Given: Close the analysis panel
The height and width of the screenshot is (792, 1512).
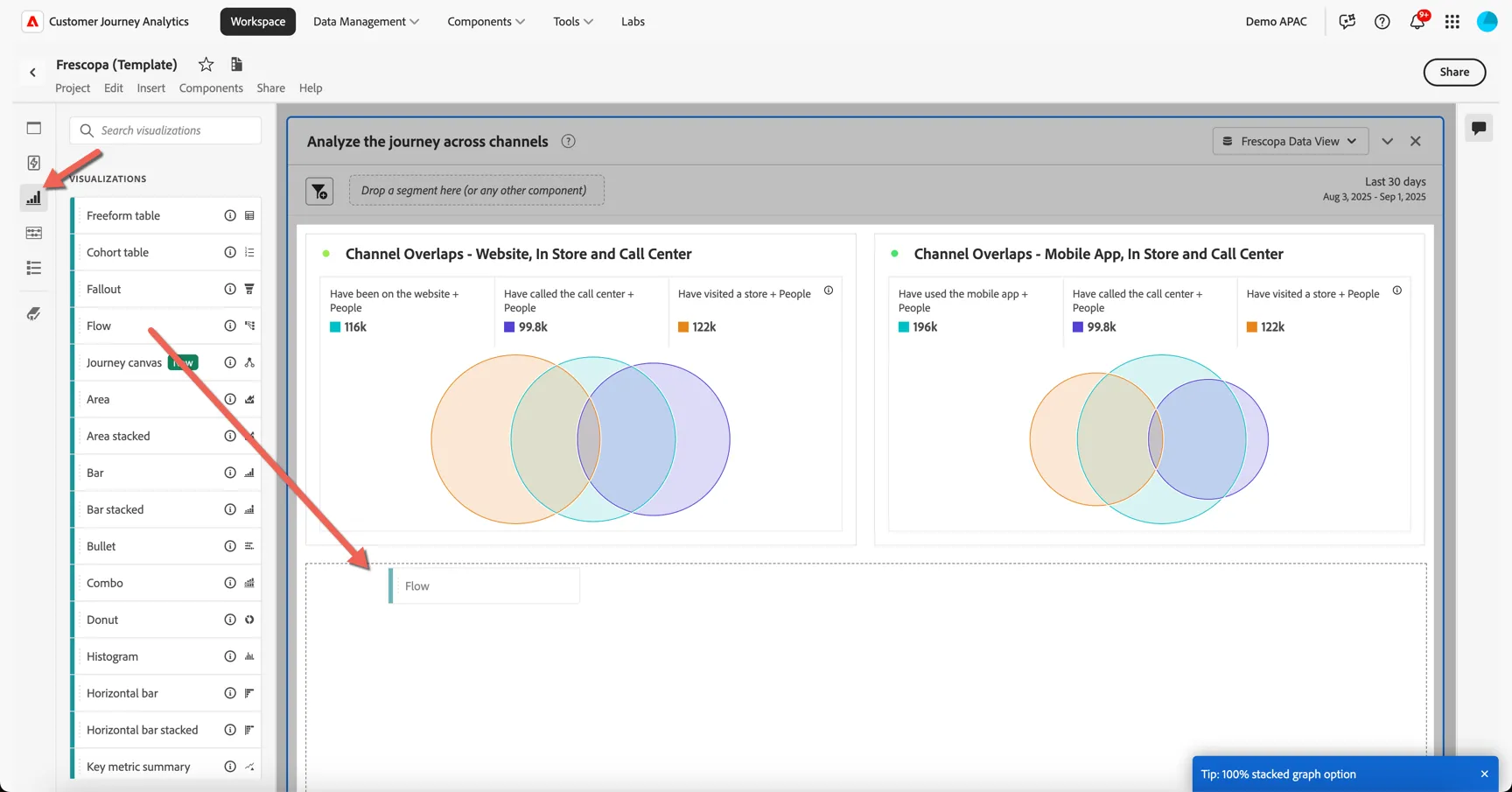Looking at the screenshot, I should tap(1416, 142).
